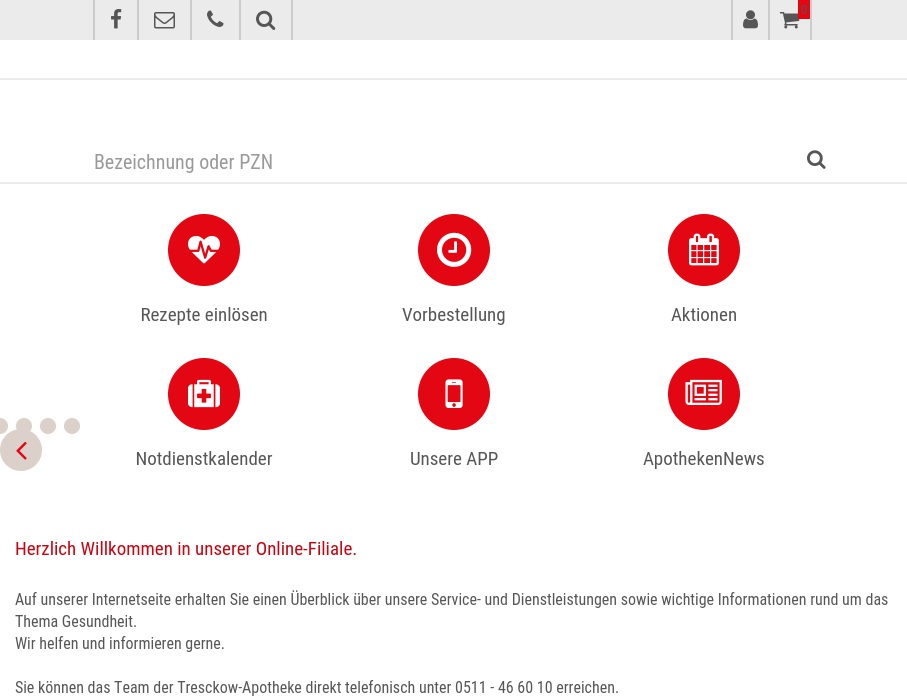Select the last carousel dot indicator
907x700 pixels.
pos(72,426)
